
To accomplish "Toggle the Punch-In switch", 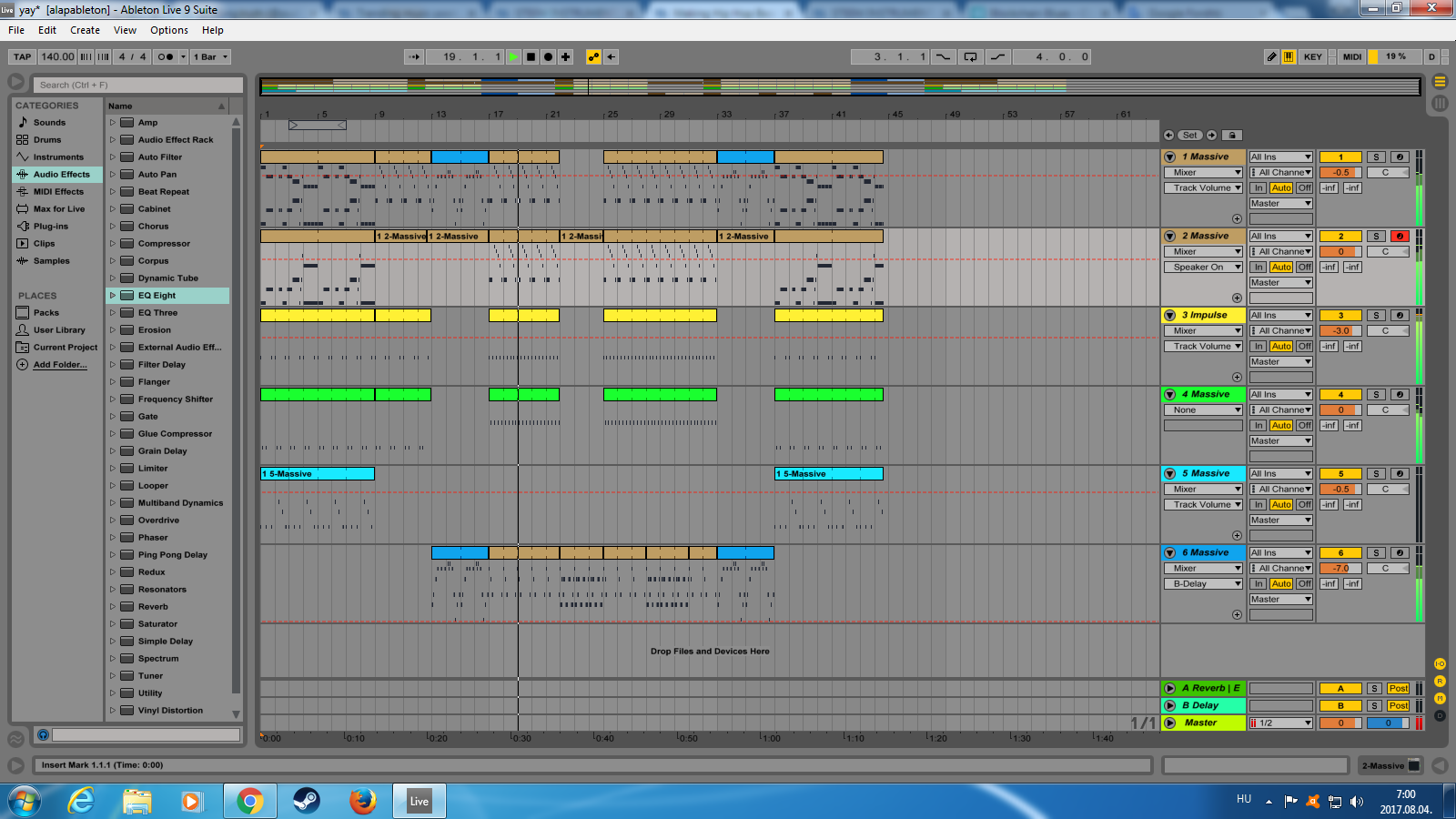I will point(944,56).
